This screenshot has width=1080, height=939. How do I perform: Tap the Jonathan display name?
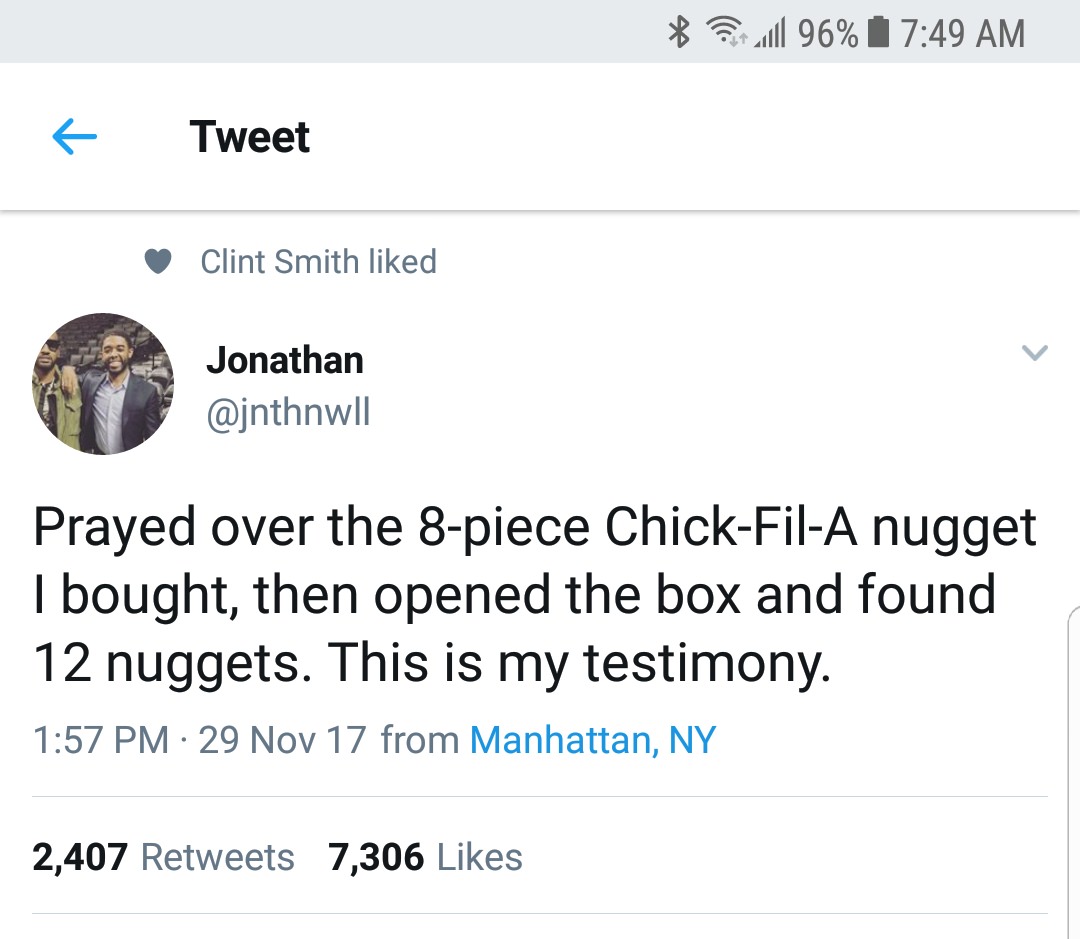point(284,360)
